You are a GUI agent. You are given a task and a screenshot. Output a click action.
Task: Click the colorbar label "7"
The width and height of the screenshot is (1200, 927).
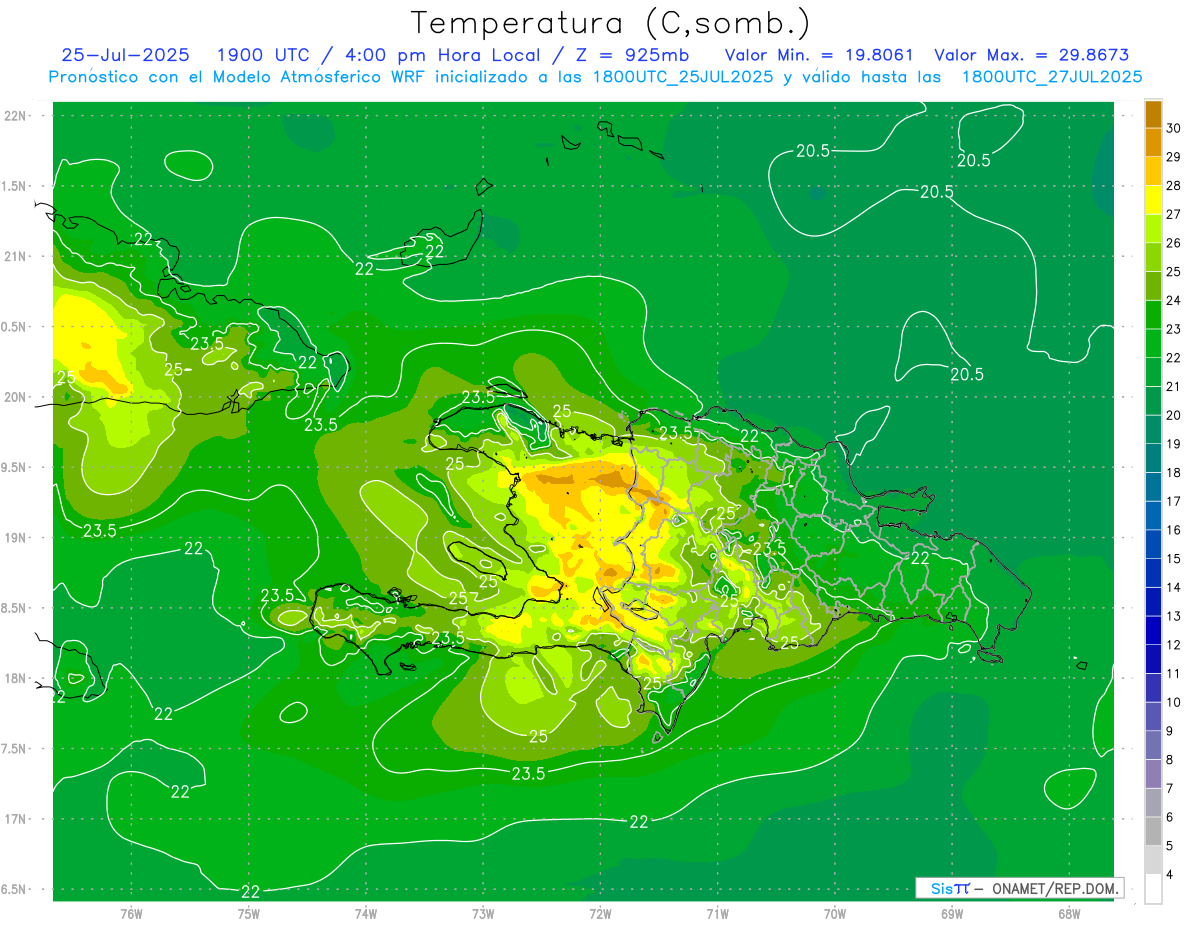click(1172, 788)
